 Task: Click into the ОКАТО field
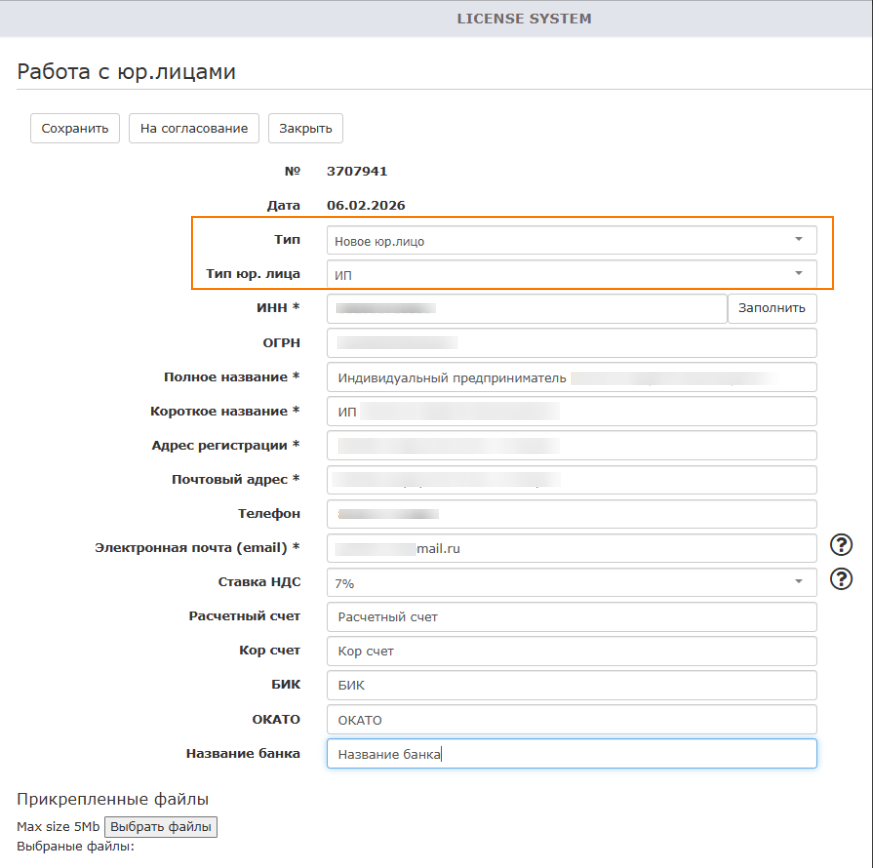(x=571, y=719)
